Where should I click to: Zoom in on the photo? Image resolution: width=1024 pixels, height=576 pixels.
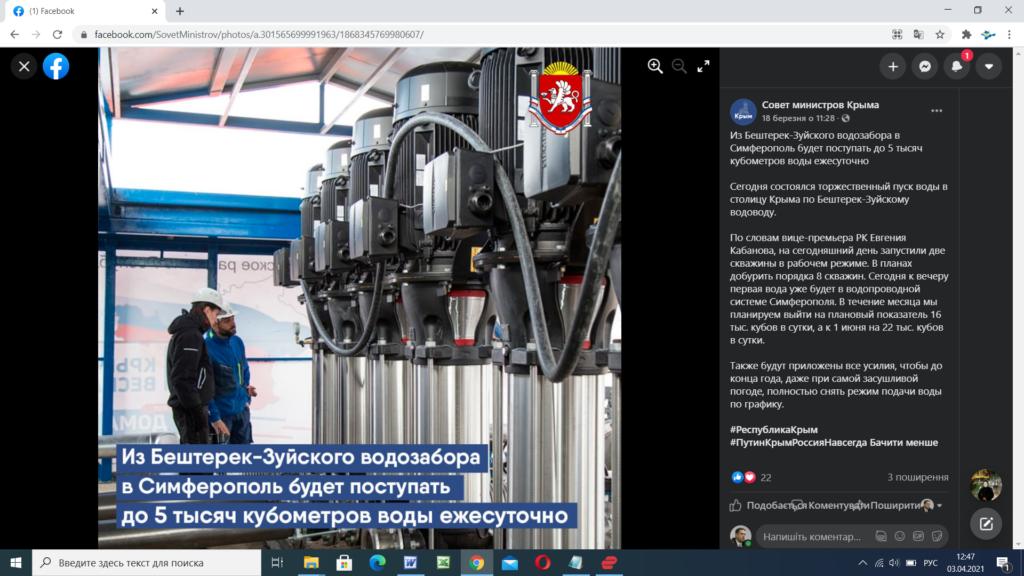pos(655,66)
